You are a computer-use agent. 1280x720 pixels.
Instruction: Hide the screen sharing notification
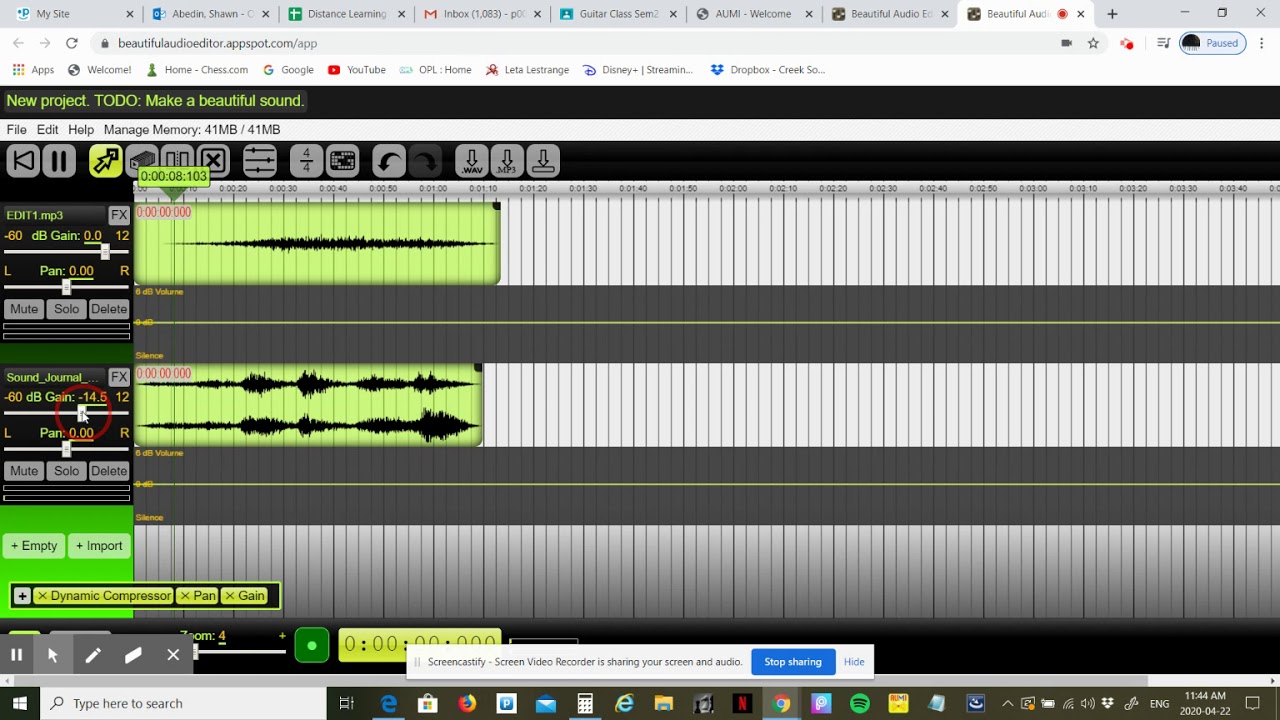tap(854, 662)
